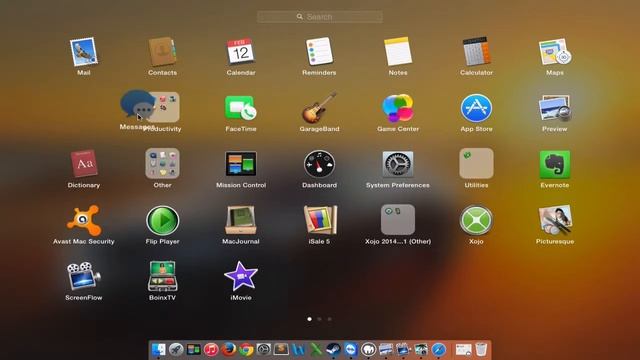Open the Maps app
The image size is (640, 360).
point(555,52)
